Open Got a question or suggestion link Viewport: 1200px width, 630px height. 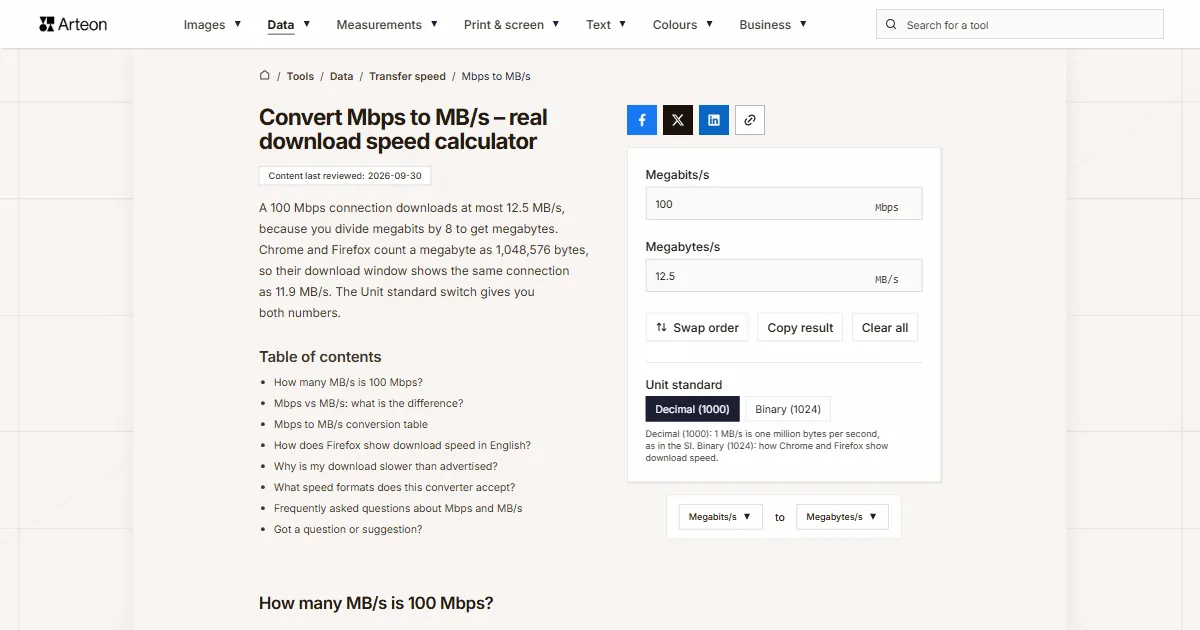[x=348, y=529]
